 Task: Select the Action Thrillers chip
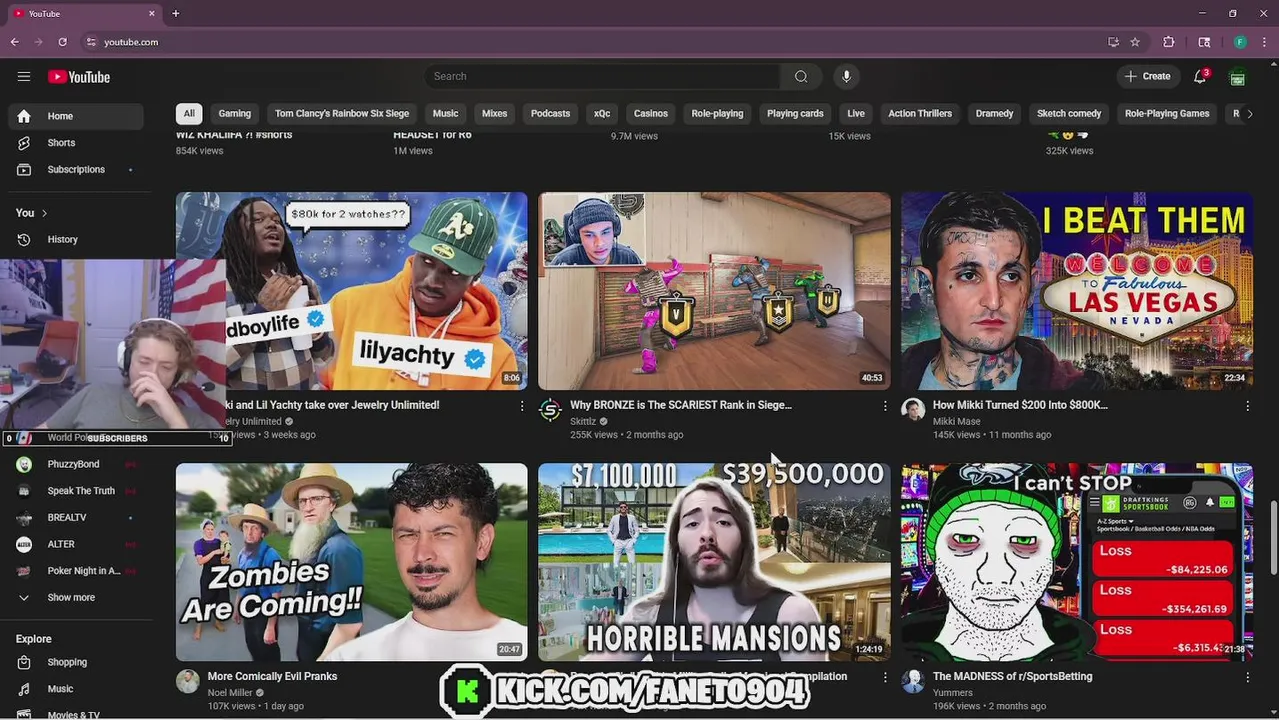tap(920, 114)
